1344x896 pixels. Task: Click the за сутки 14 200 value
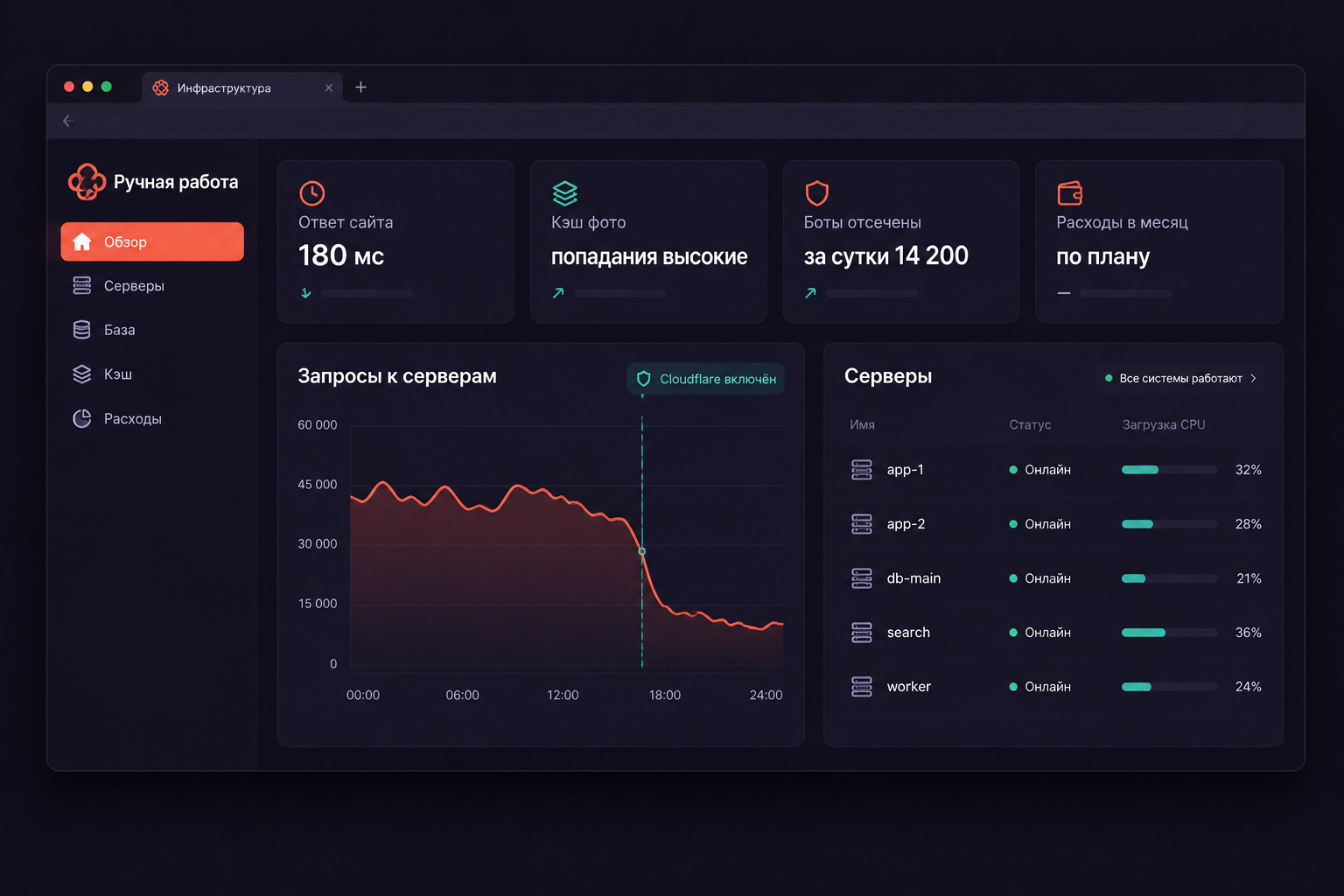tap(885, 255)
